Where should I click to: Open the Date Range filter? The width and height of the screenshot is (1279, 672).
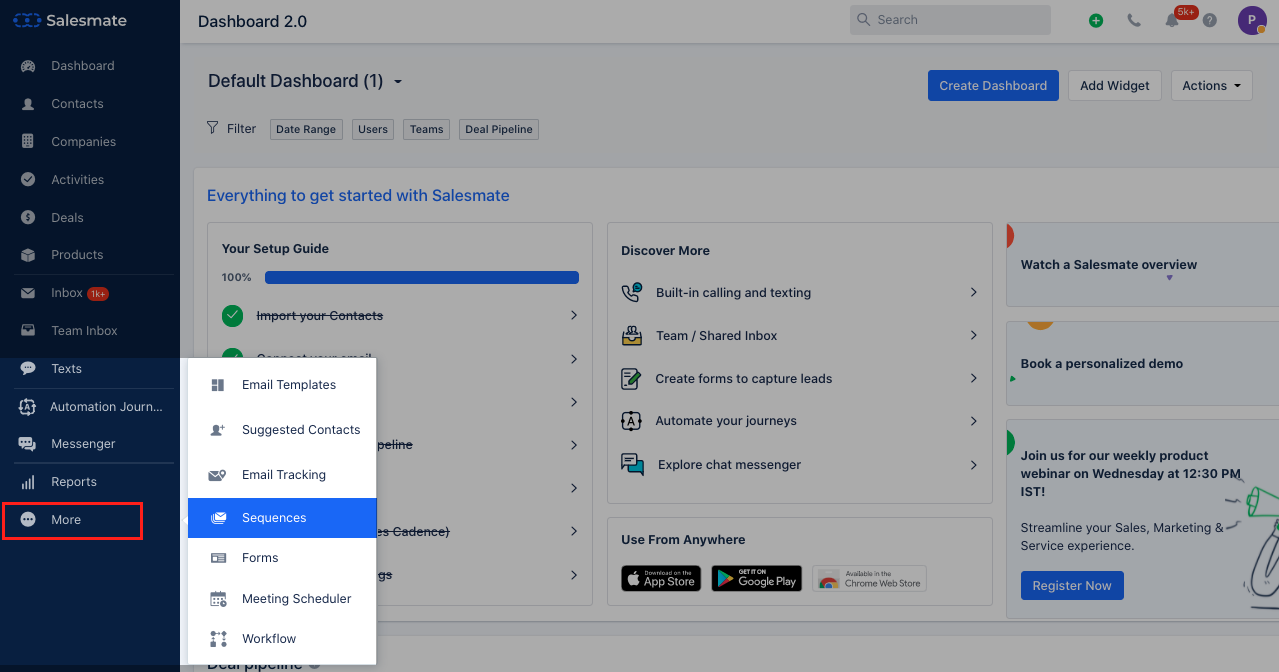[x=306, y=129]
